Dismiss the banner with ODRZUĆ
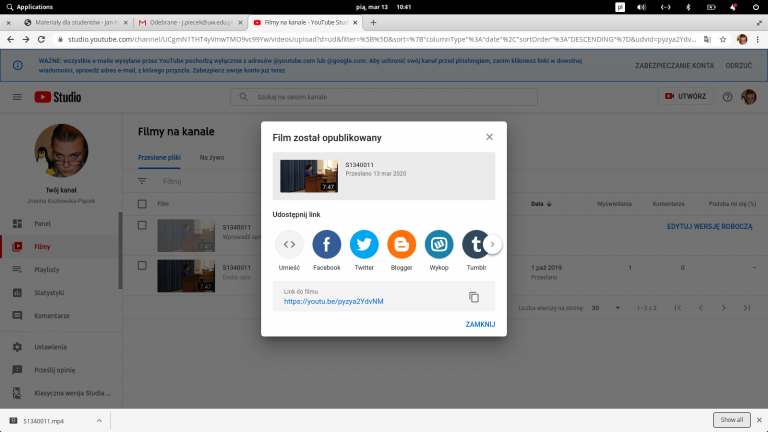The image size is (768, 432). 739,66
